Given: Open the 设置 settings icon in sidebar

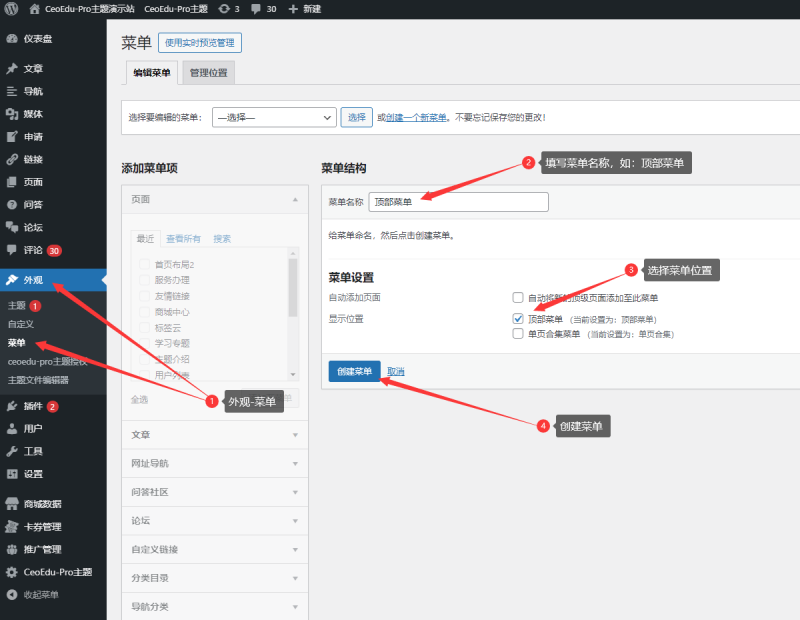Looking at the screenshot, I should tap(12, 474).
